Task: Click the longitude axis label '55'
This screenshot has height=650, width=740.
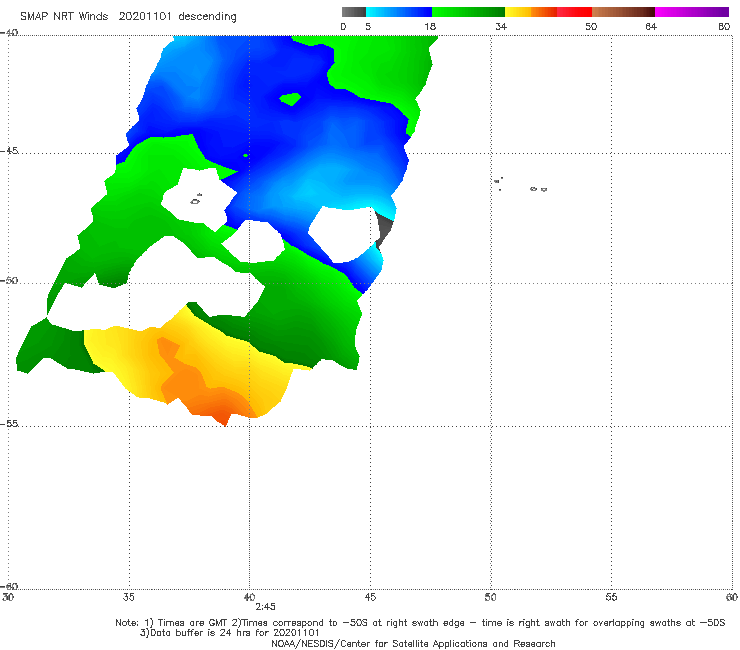Action: point(611,597)
